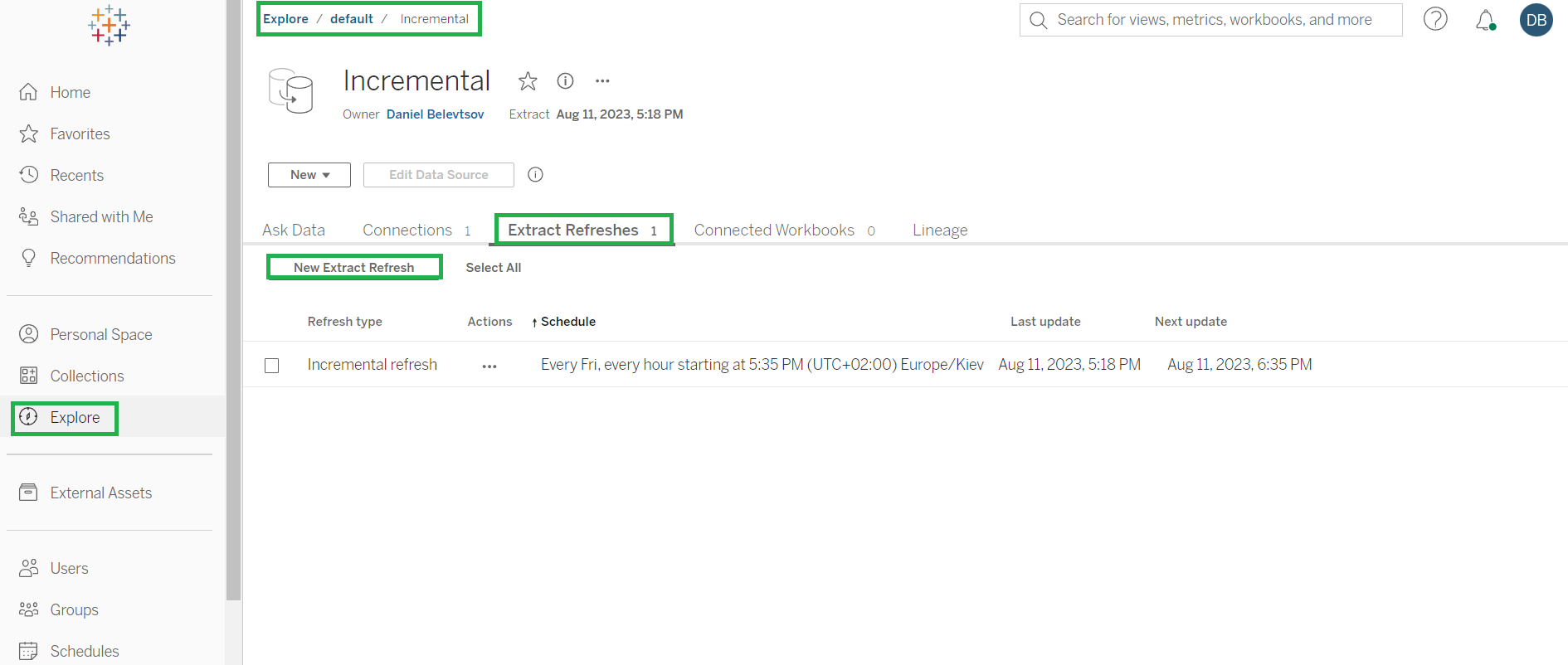Switch to Connections tab

[416, 230]
